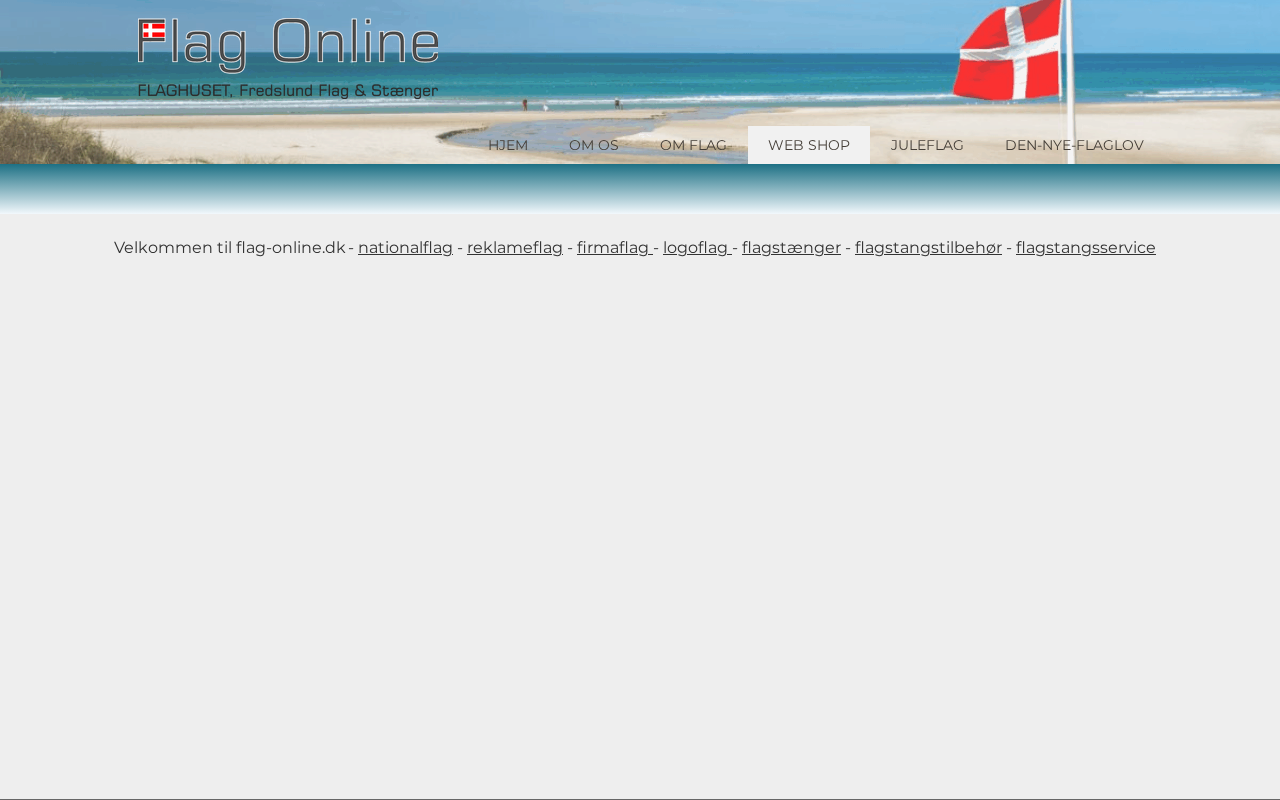This screenshot has height=800, width=1280.
Task: Follow the flagstangstilbehør link
Action: [x=928, y=248]
